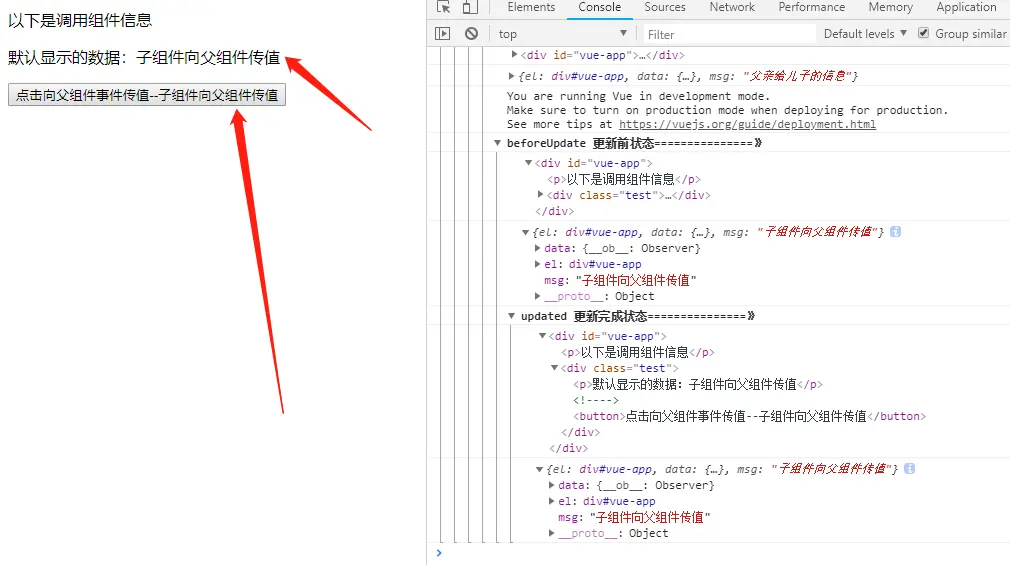
Task: Expand data Observer in beforeUpdate object
Action: (537, 247)
